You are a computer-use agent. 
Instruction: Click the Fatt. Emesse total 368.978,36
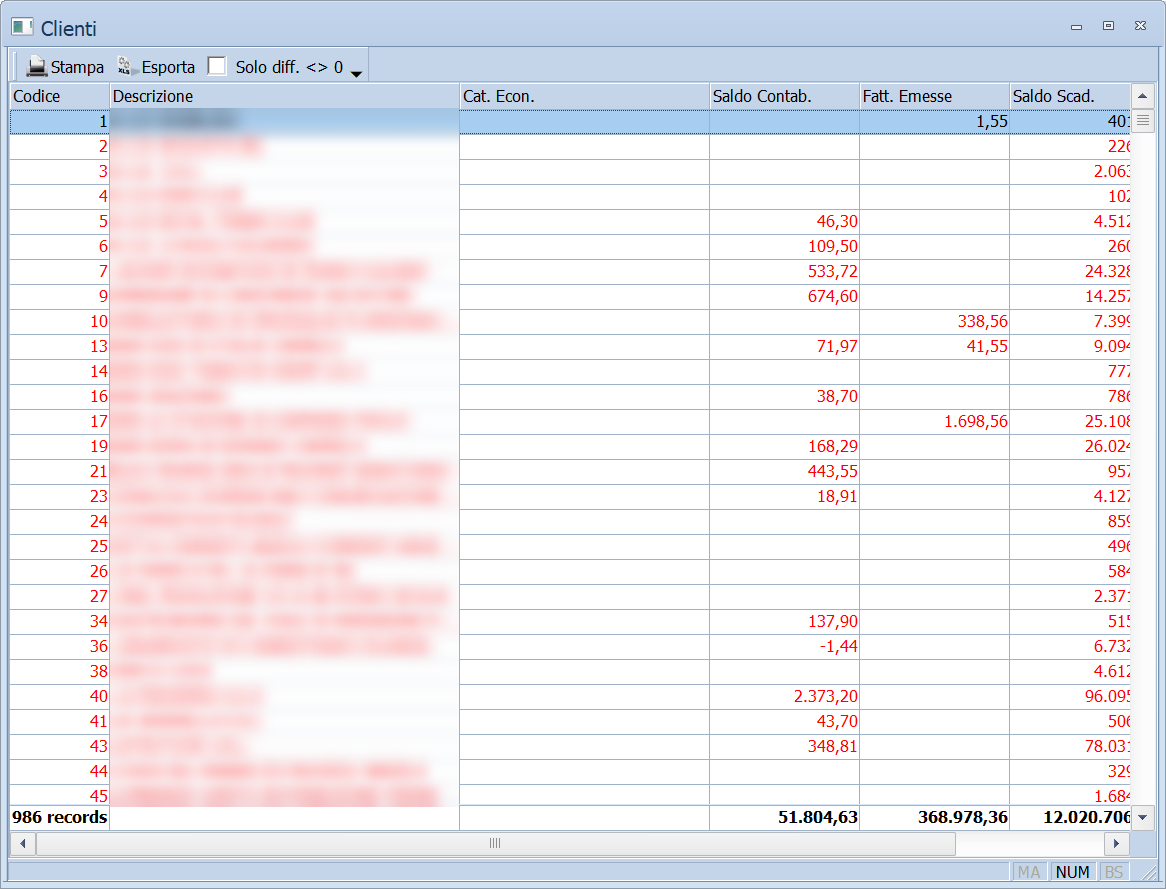(963, 818)
